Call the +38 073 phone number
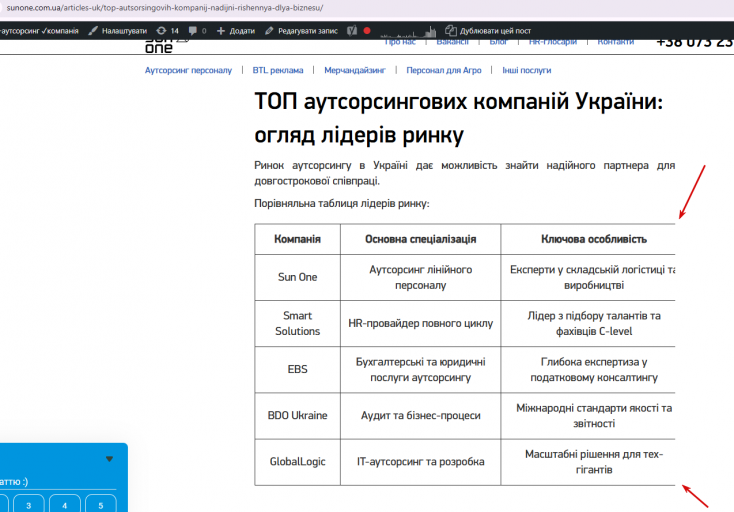The image size is (734, 512). pos(695,43)
